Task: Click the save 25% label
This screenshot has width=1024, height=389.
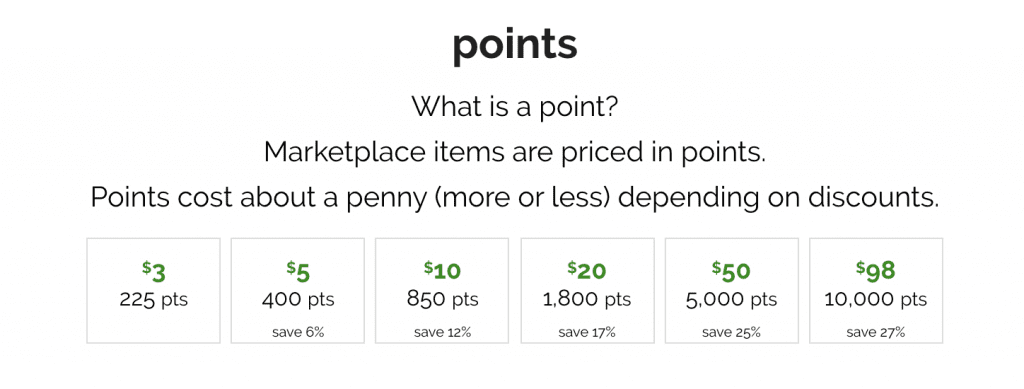Action: click(731, 332)
